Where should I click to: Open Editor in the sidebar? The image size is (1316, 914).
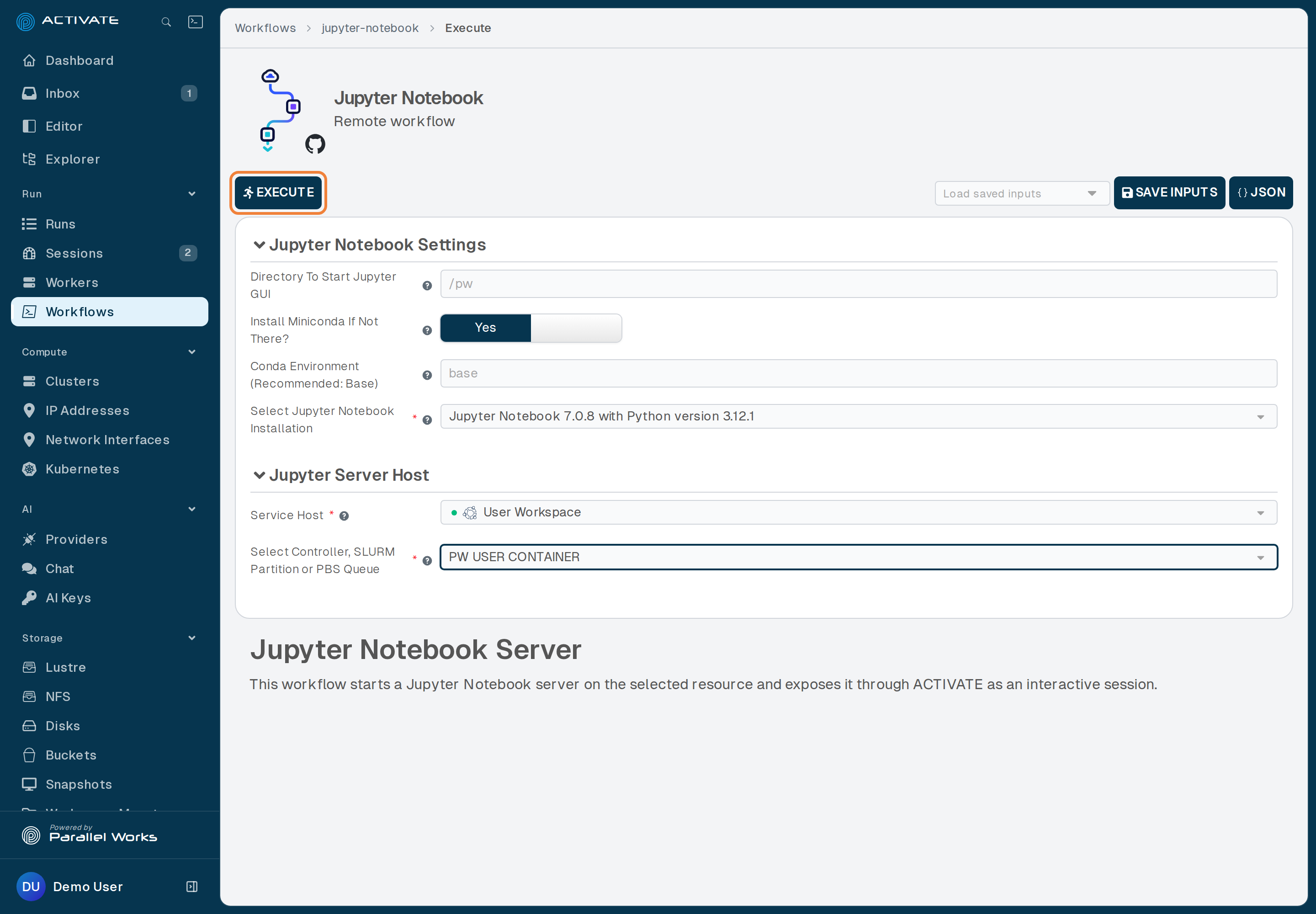109,126
